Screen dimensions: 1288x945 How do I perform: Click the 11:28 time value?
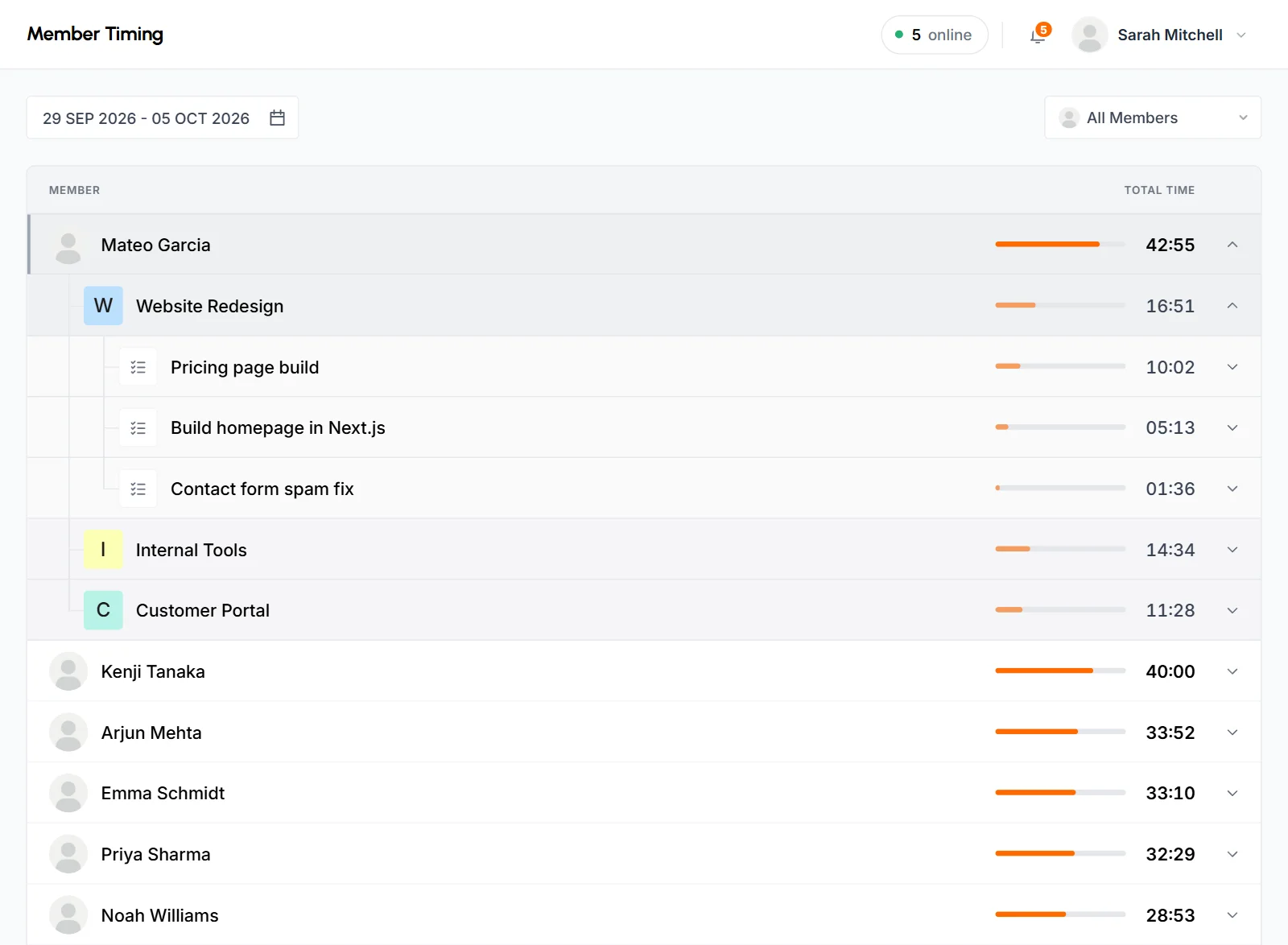point(1170,610)
